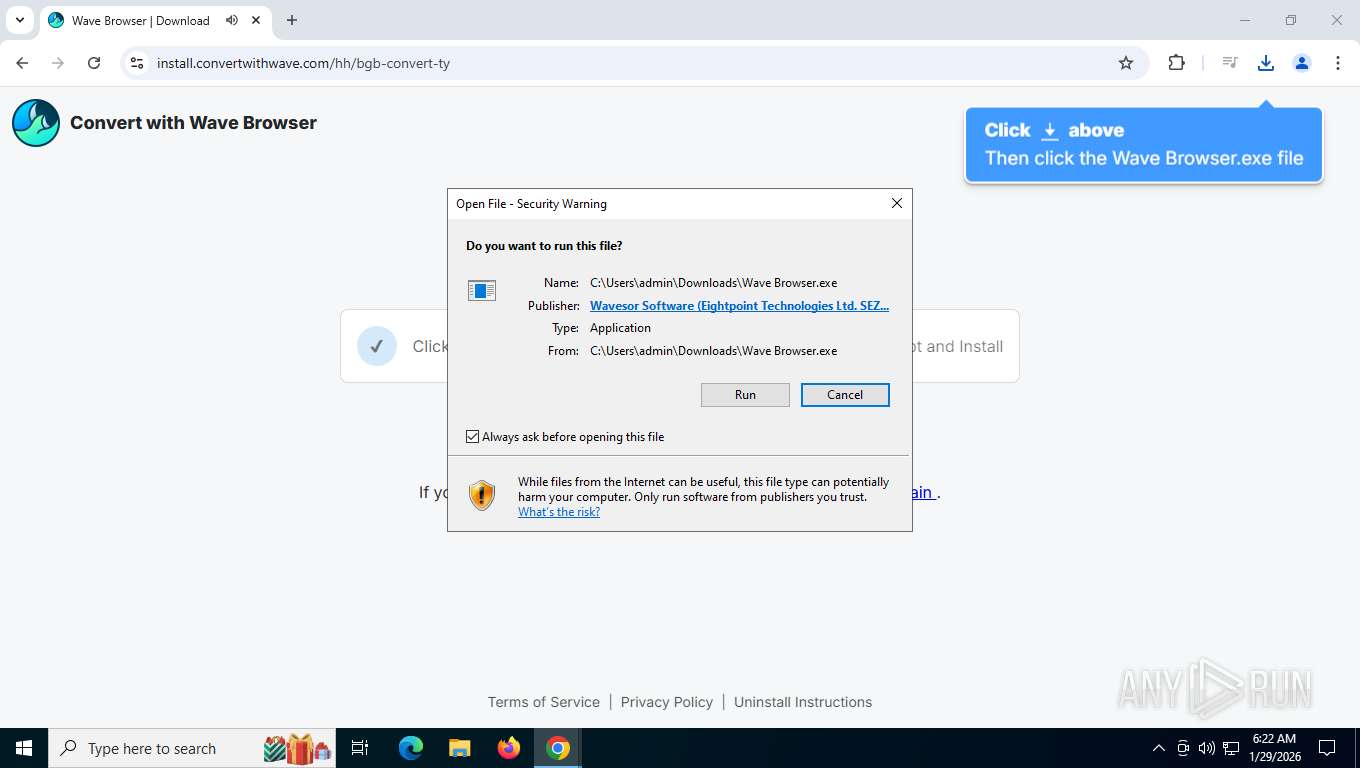Screen dimensions: 1360x768
Task: Close the Security Warning dialog
Action: (897, 203)
